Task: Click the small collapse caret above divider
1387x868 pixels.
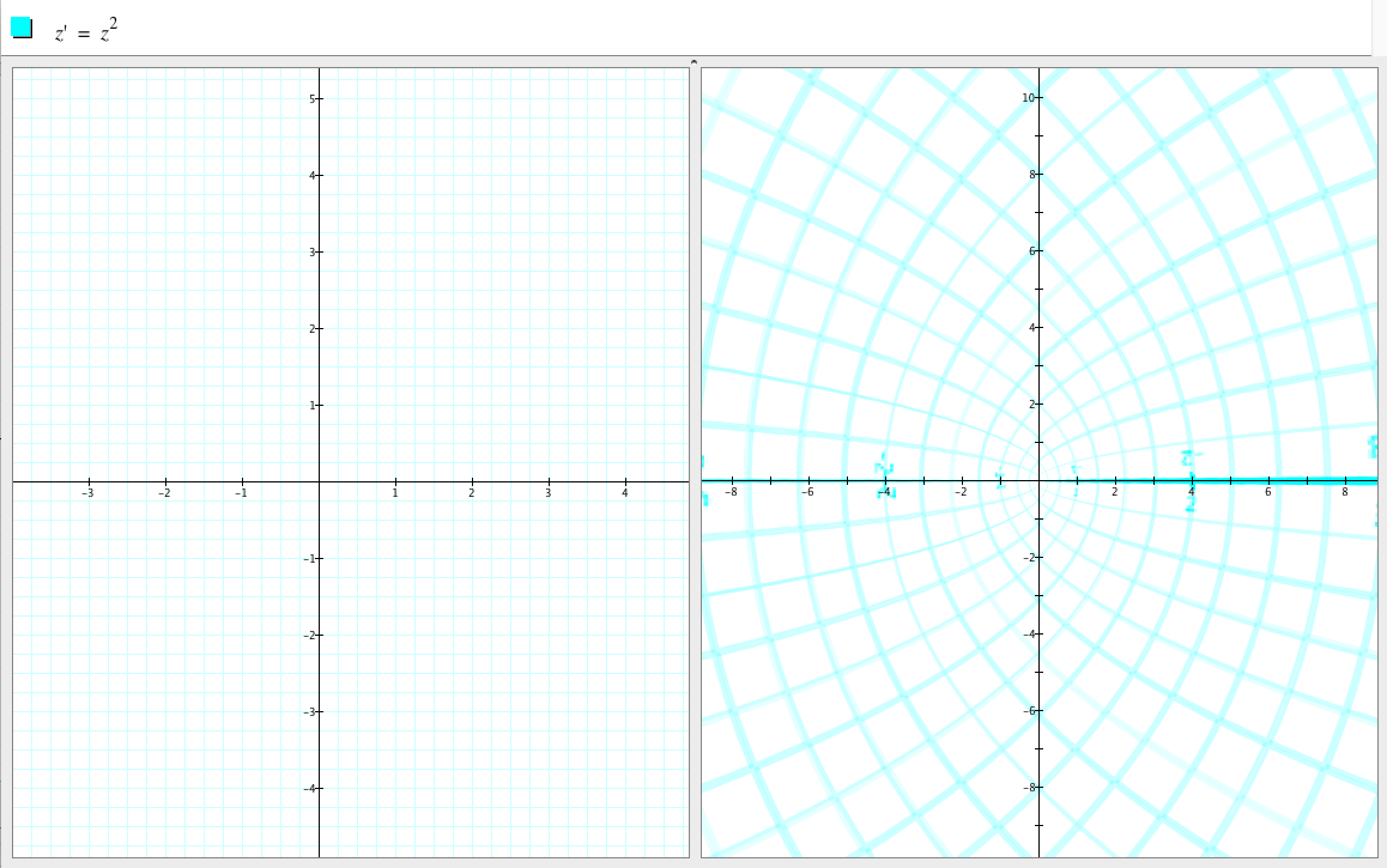Action: [694, 62]
